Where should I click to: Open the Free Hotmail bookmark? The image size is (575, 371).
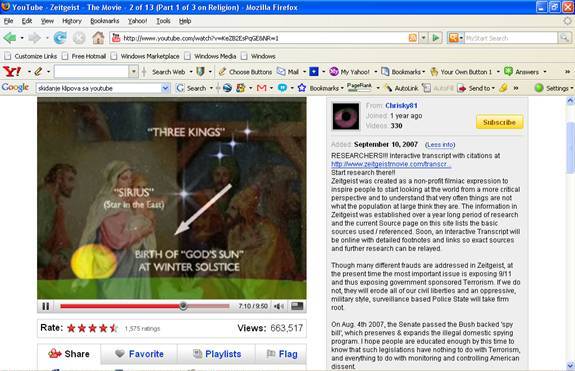[x=84, y=56]
